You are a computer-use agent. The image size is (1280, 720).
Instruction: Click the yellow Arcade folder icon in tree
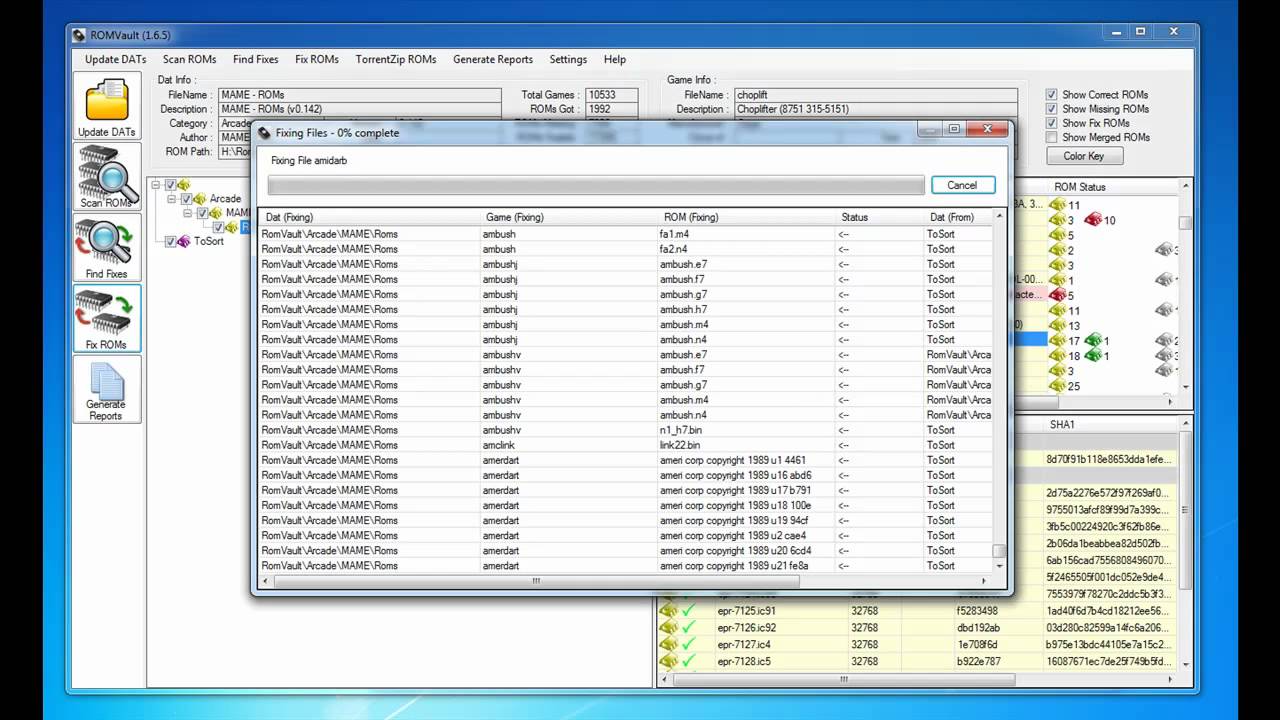tap(200, 199)
